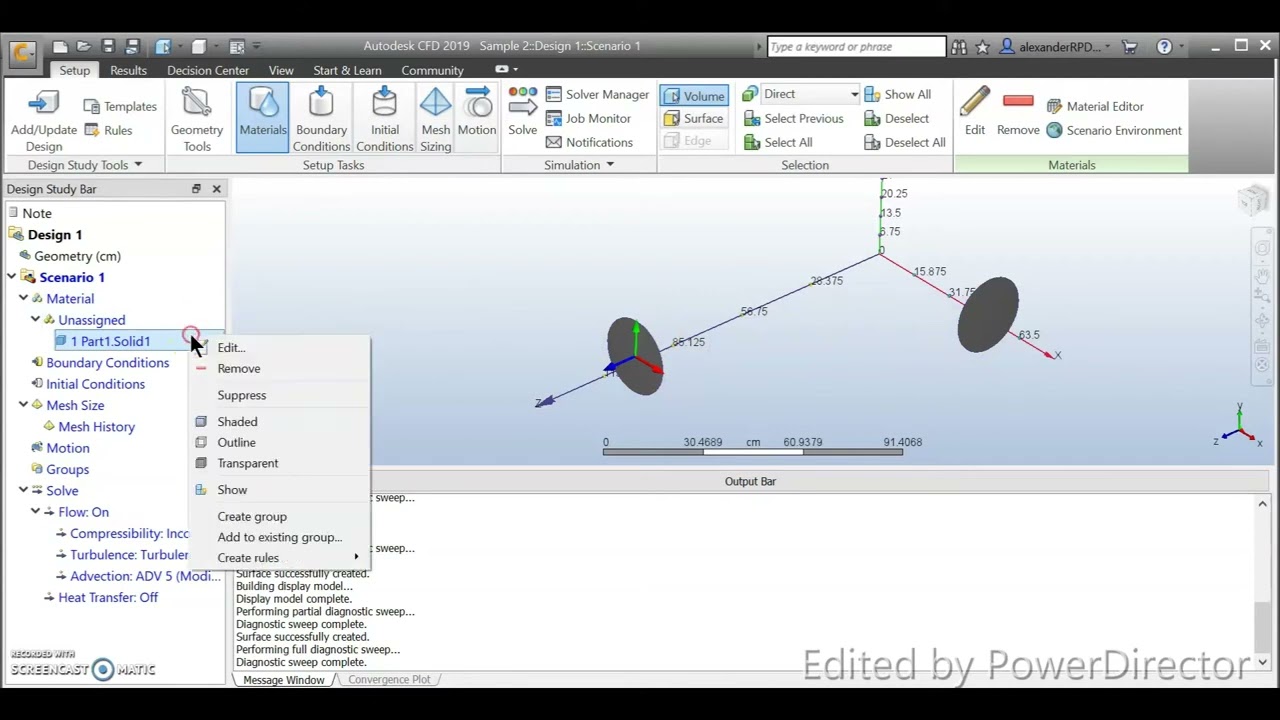Viewport: 1280px width, 720px height.
Task: Click the shopping cart icon
Action: point(1130,46)
